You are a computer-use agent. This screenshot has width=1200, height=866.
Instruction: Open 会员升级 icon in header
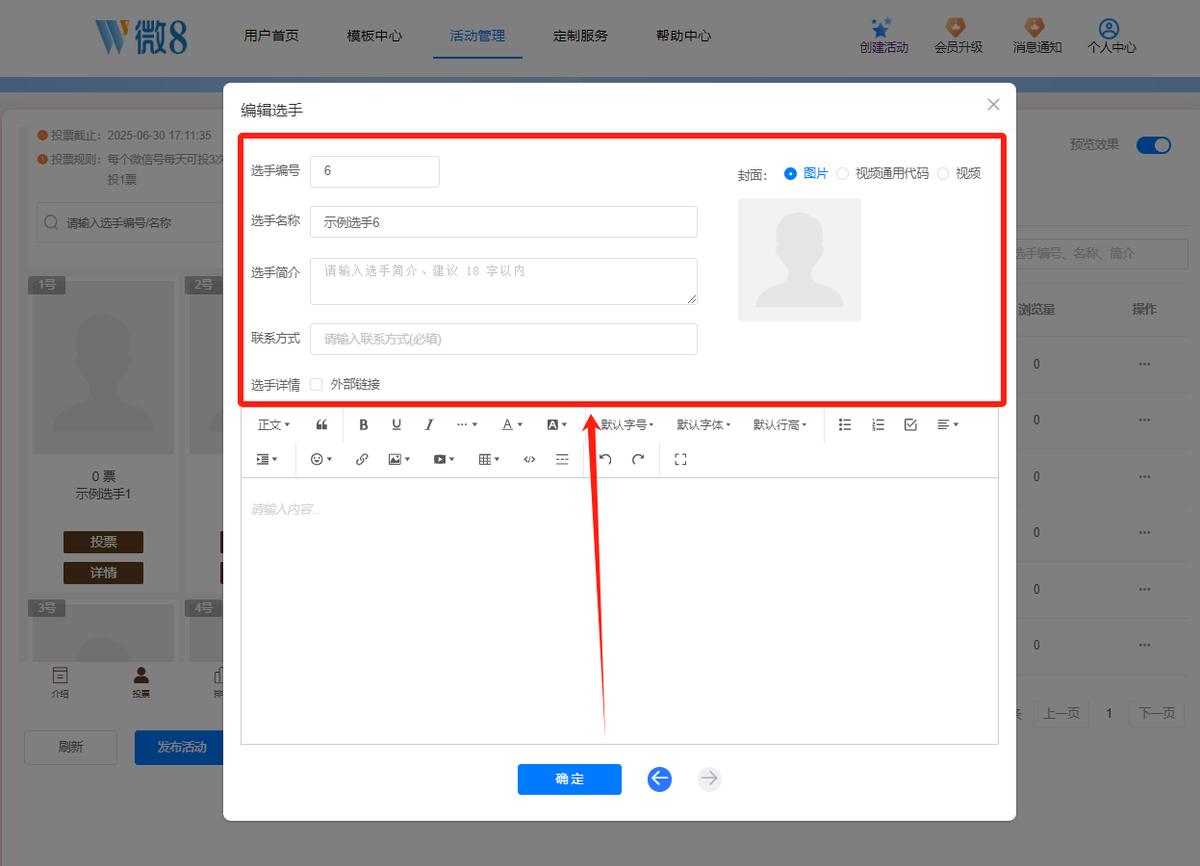tap(956, 29)
